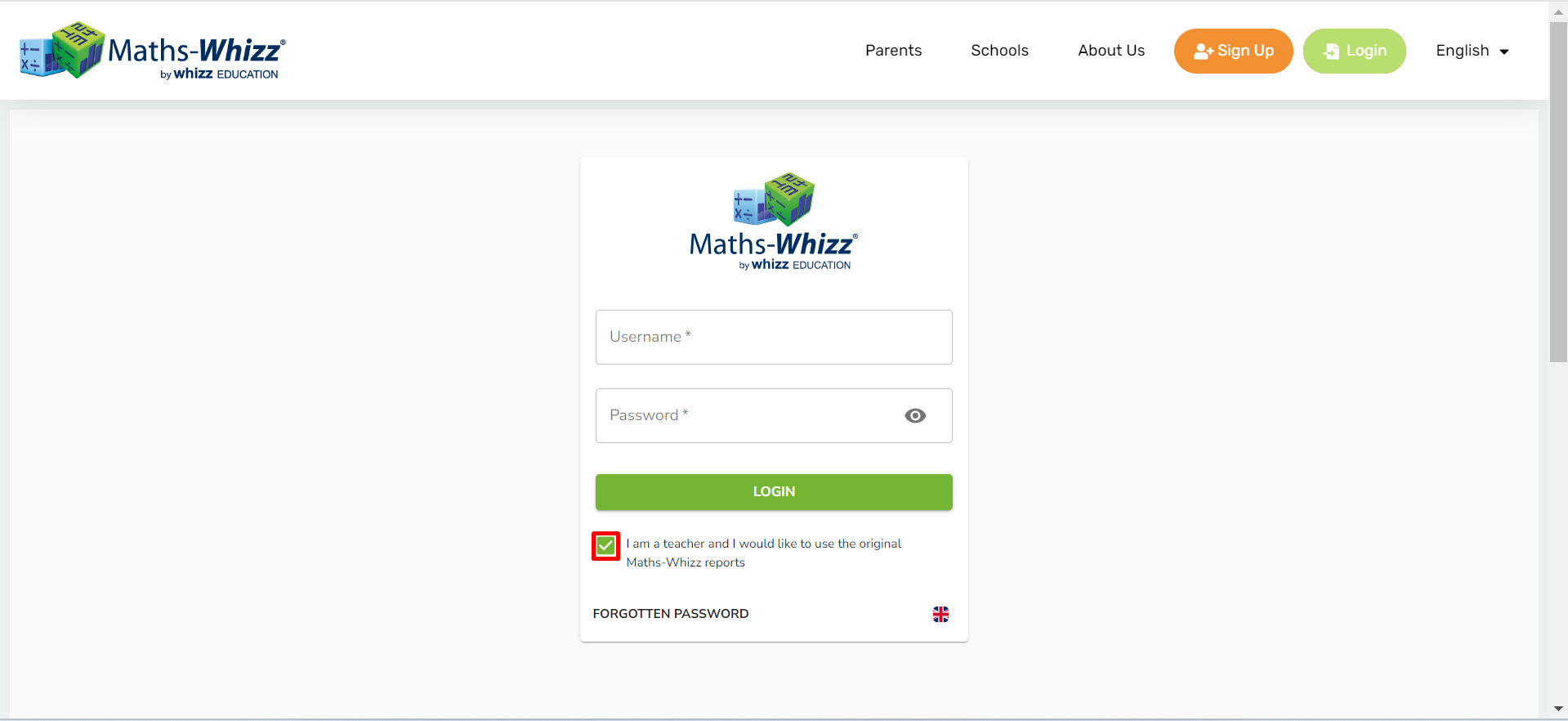1568x721 pixels.
Task: Expand the English language dropdown arrow
Action: (1504, 51)
